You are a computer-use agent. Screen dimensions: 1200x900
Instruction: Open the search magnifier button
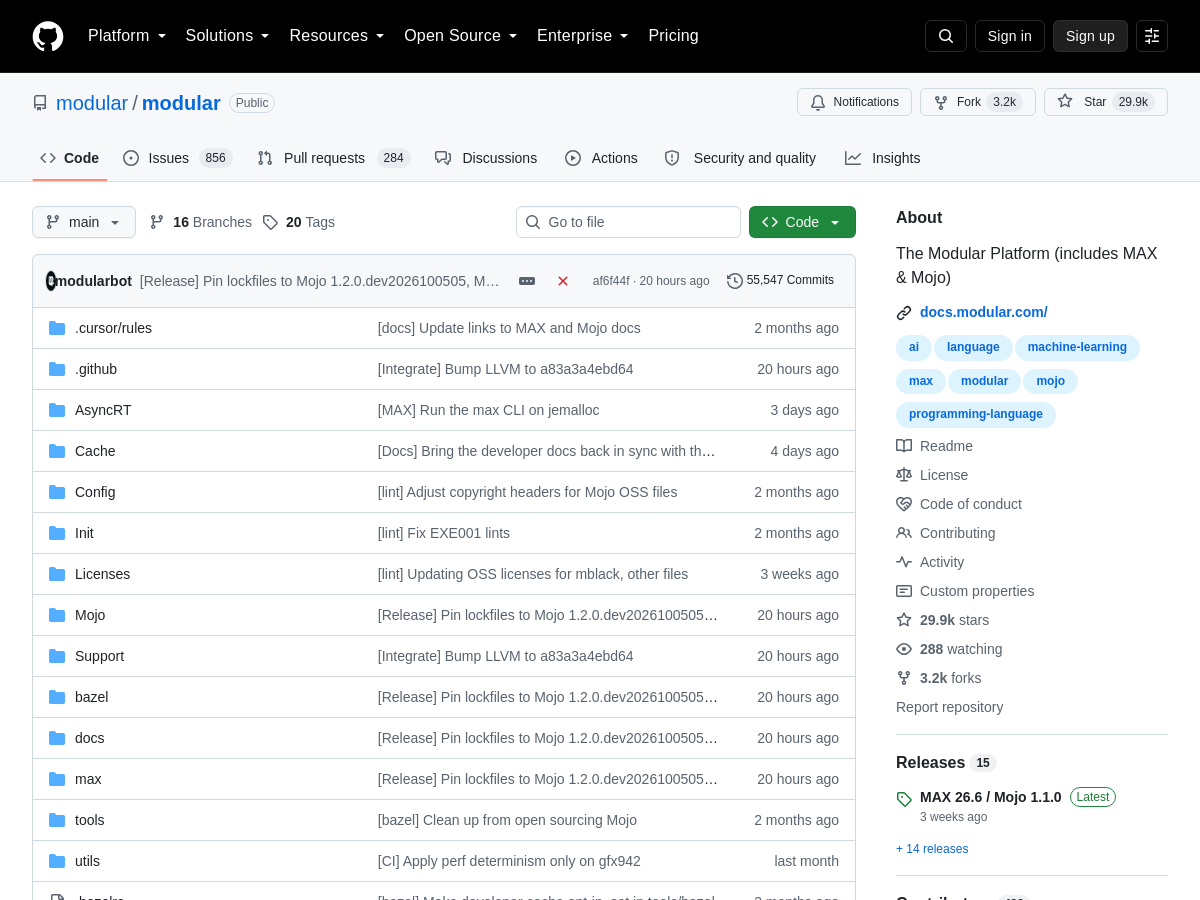tap(946, 36)
